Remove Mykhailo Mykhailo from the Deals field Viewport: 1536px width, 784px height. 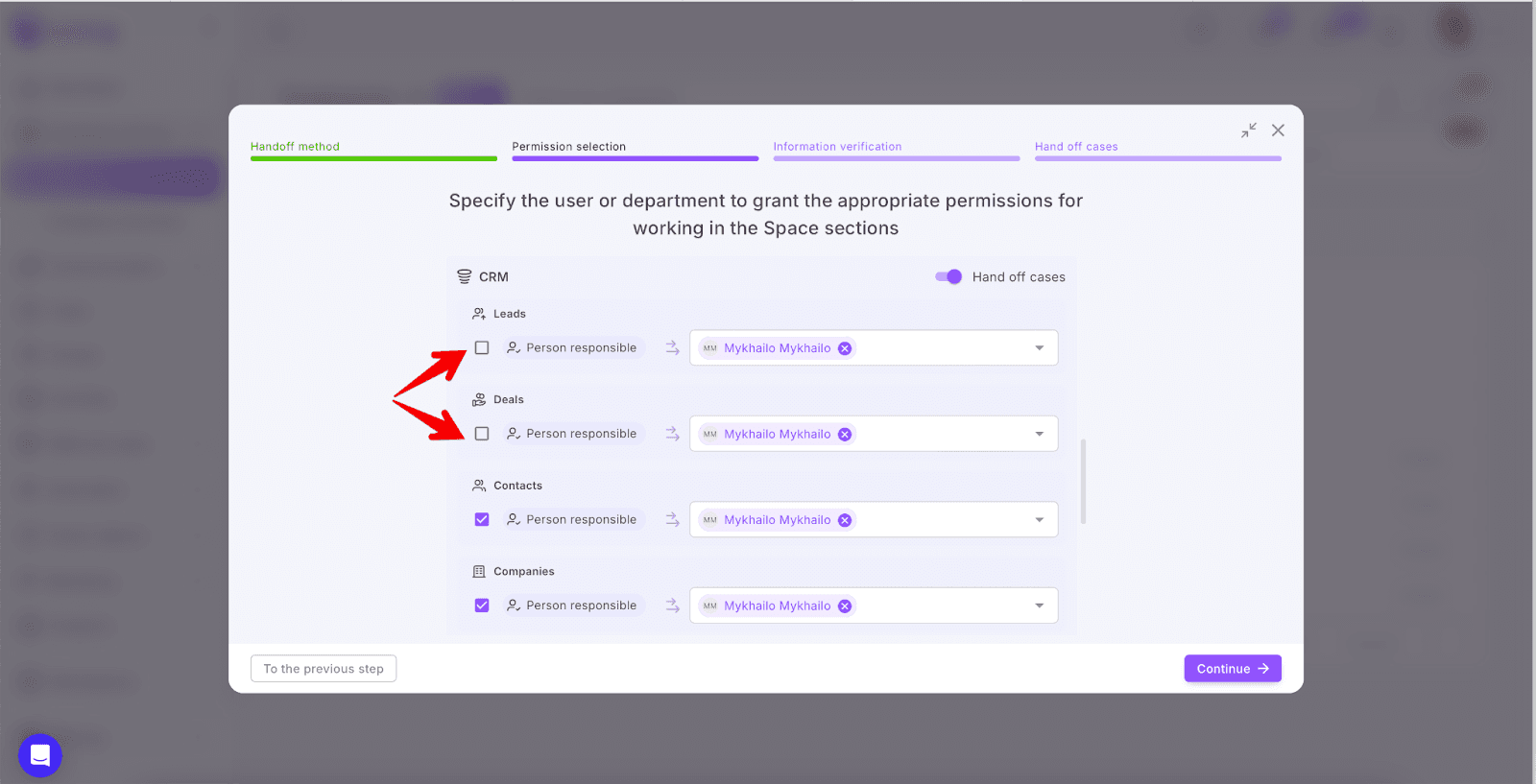(845, 434)
